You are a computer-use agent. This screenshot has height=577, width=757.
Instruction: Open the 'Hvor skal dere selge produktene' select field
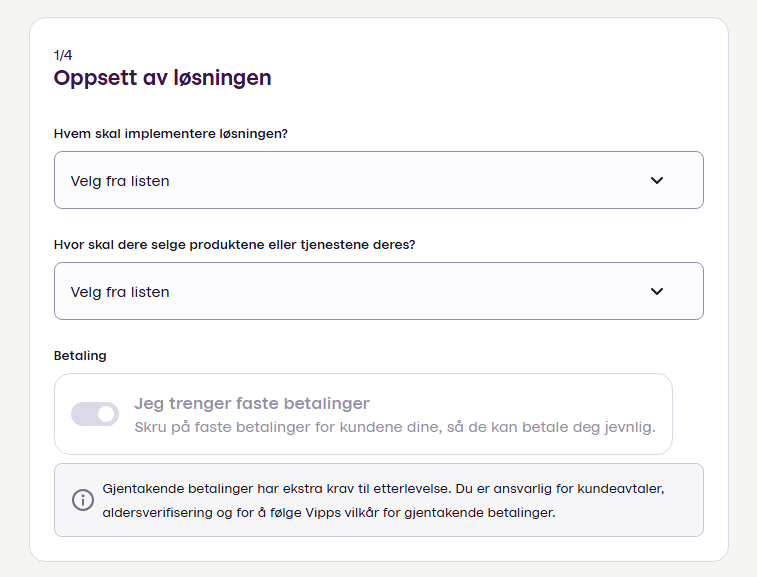[378, 292]
